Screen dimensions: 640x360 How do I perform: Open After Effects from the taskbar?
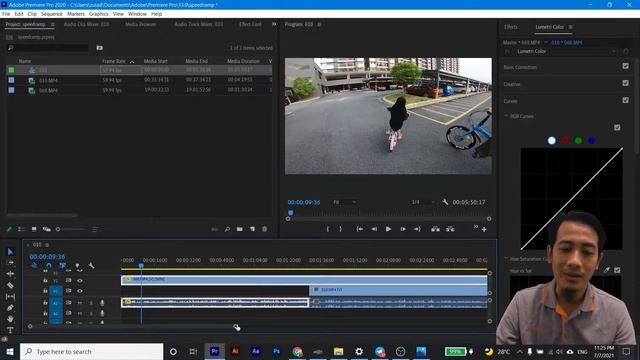tap(256, 351)
